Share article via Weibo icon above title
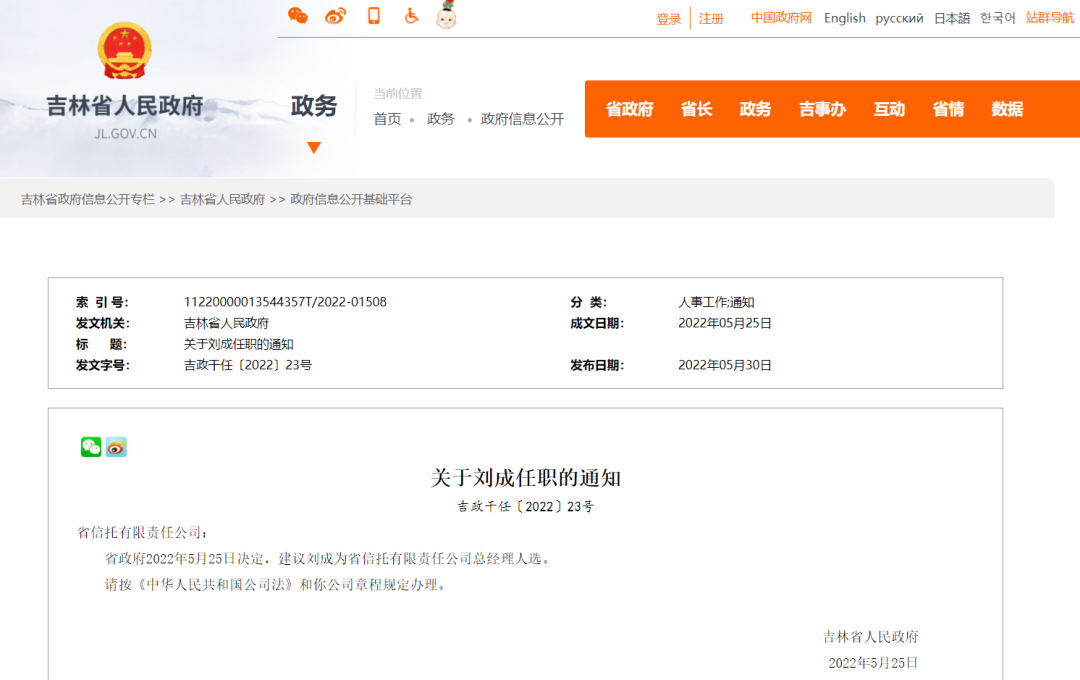1080x680 pixels. coord(117,447)
